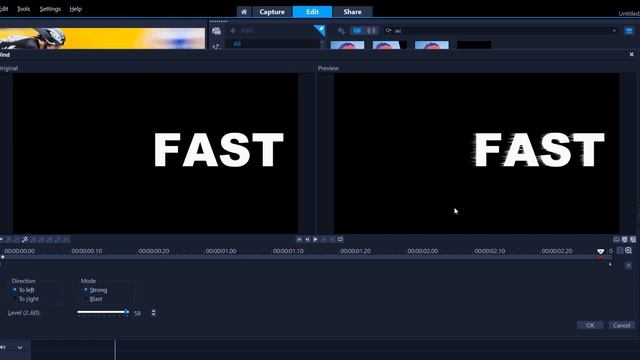Open the Settings menu
Screen dimensions: 640x360
(x=50, y=9)
